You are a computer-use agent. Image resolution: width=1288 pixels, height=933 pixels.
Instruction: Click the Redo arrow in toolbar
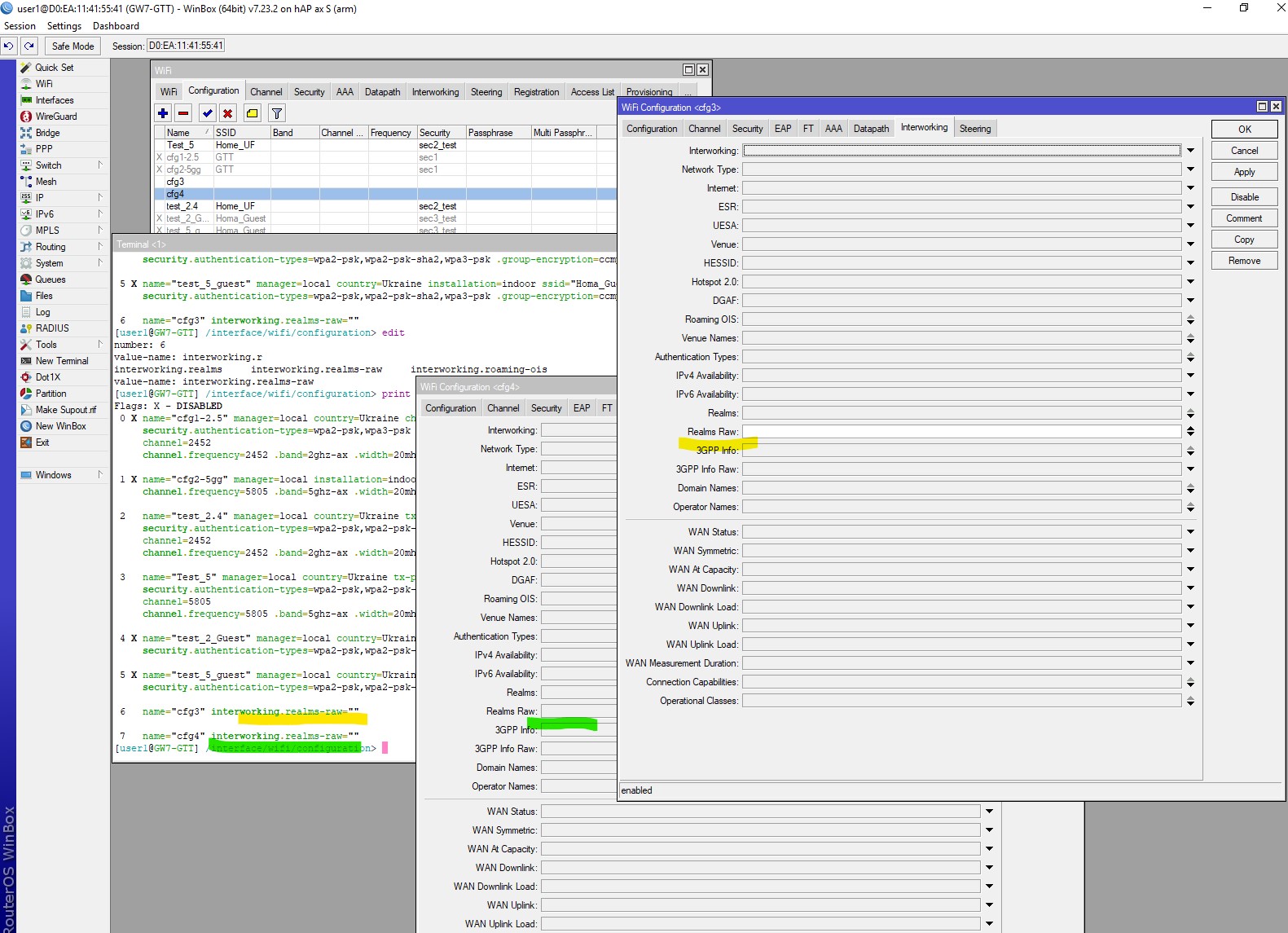(29, 46)
